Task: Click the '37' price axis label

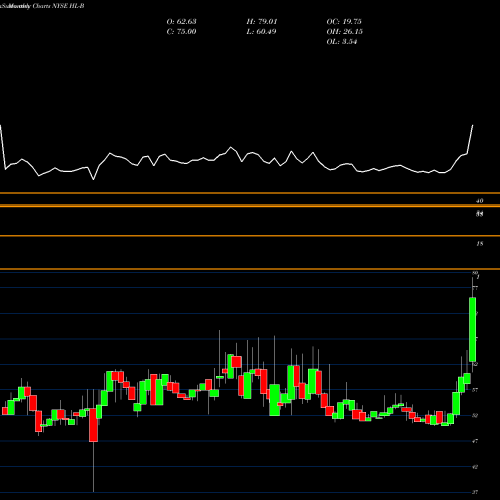Action: pyautogui.click(x=475, y=492)
